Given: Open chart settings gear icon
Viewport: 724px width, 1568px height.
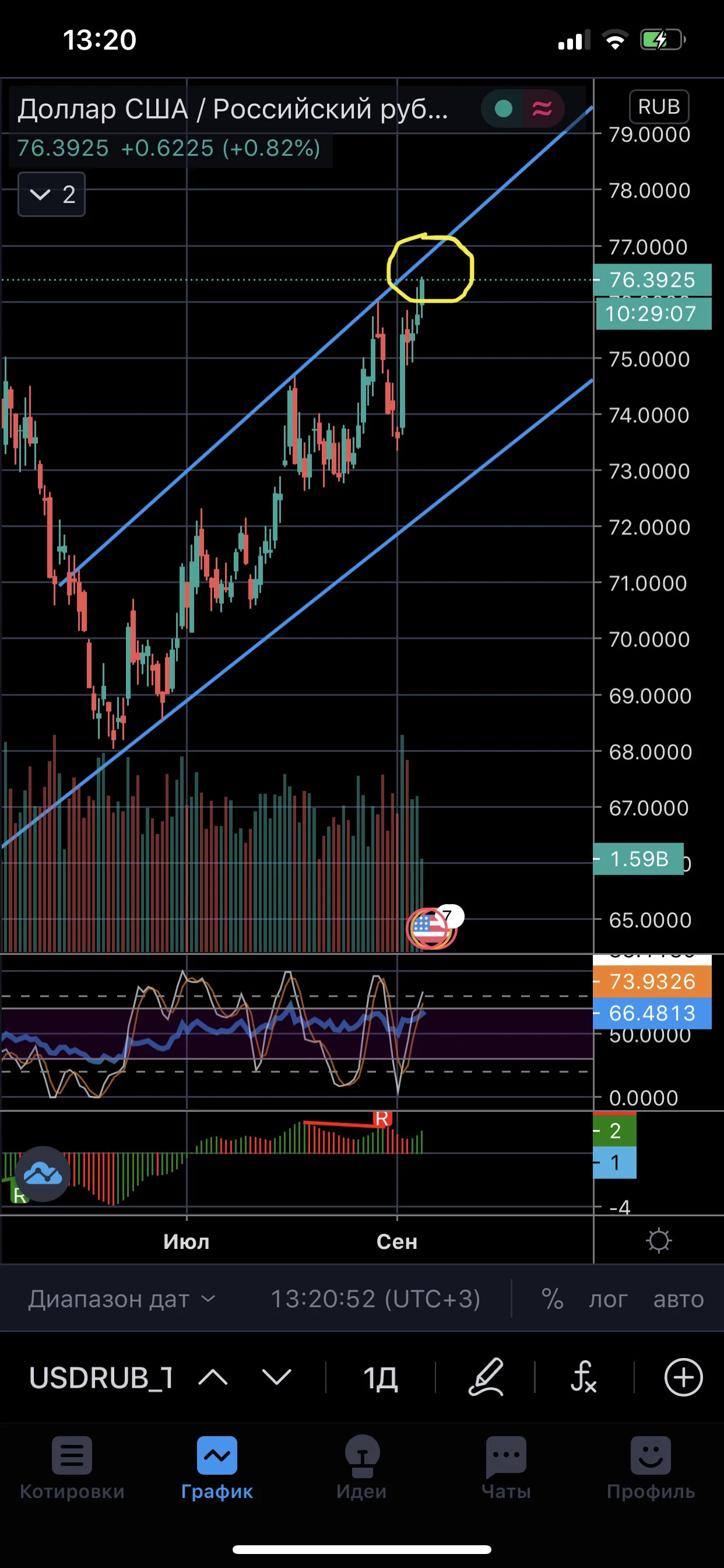Looking at the screenshot, I should (x=658, y=1241).
